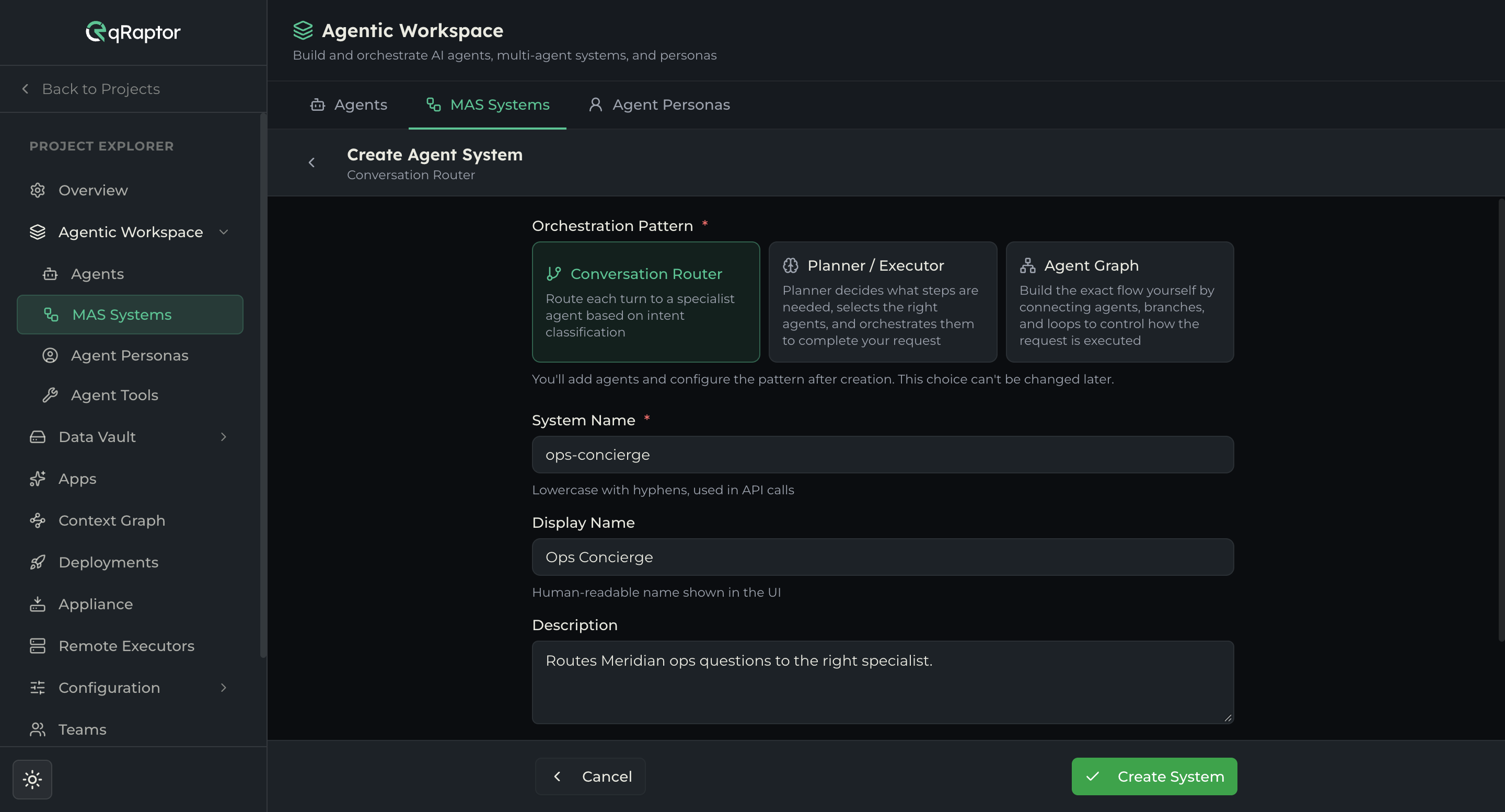The image size is (1505, 812).
Task: Click the Teams people icon
Action: tap(38, 729)
